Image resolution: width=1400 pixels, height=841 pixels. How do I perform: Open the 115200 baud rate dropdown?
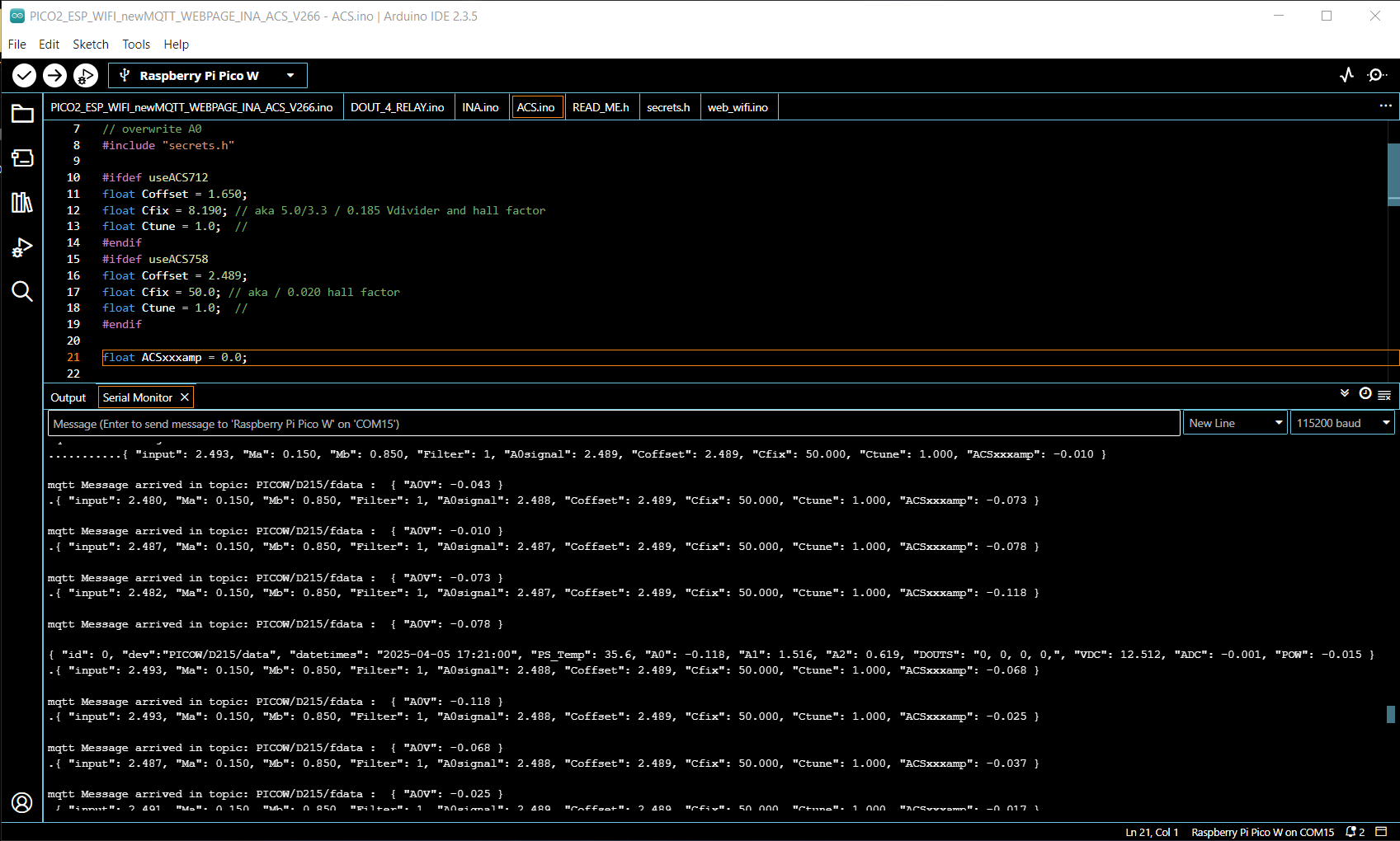coord(1342,423)
